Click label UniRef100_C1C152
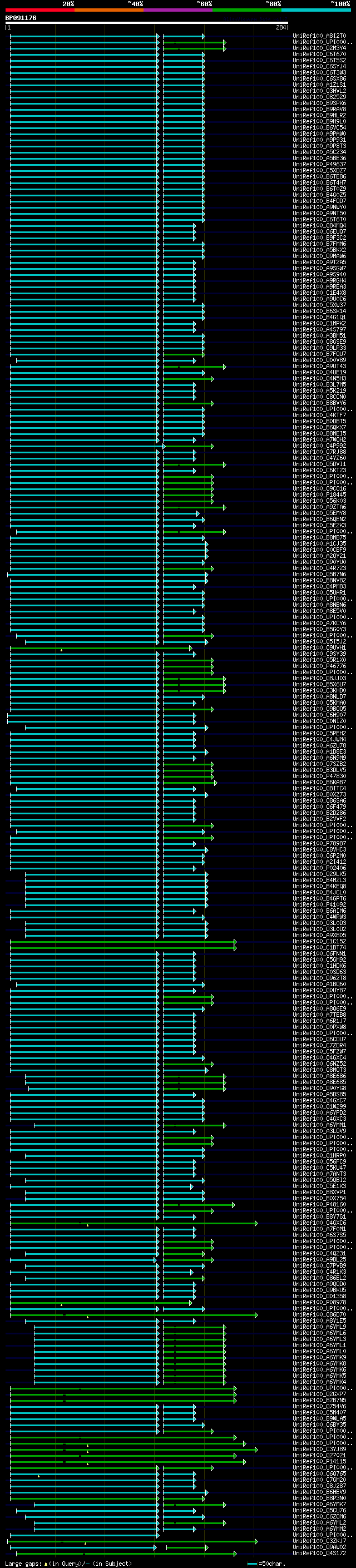 click(319, 942)
